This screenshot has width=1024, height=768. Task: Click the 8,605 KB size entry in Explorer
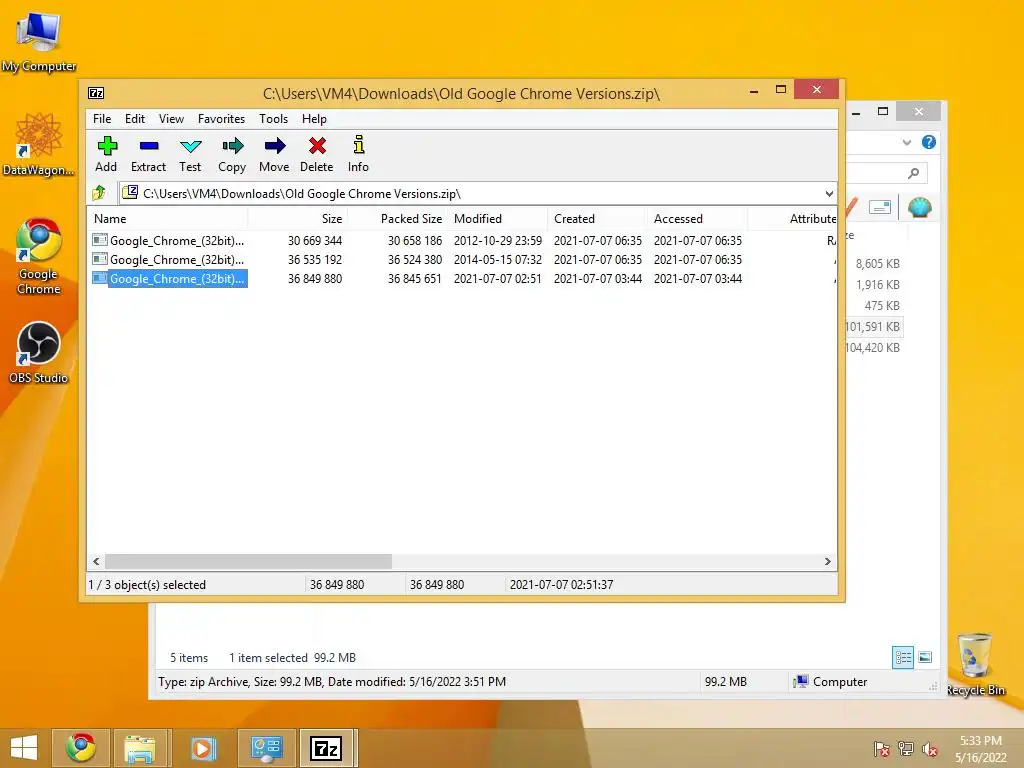click(x=878, y=264)
